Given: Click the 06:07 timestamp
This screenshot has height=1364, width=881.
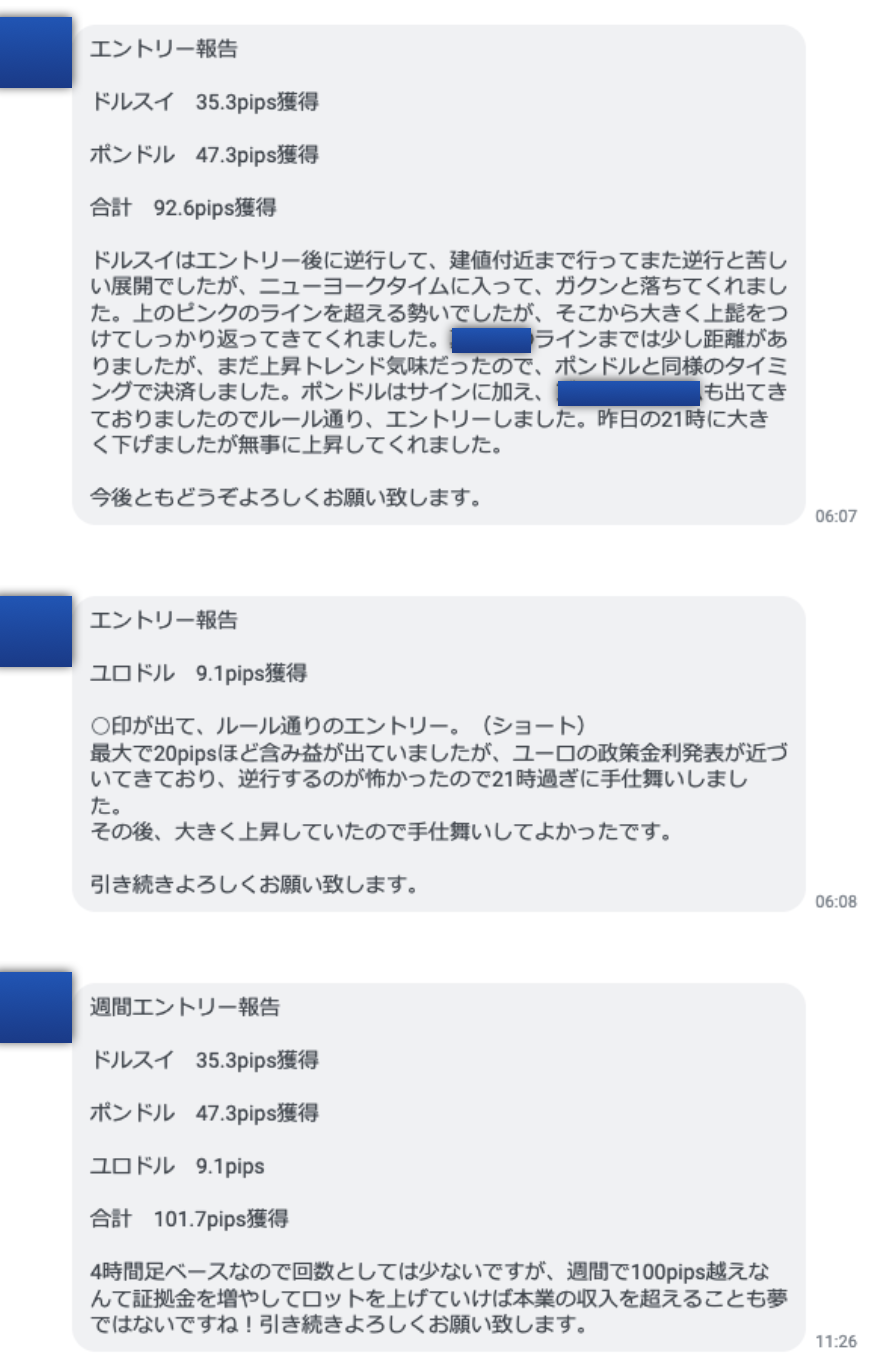Looking at the screenshot, I should 836,517.
